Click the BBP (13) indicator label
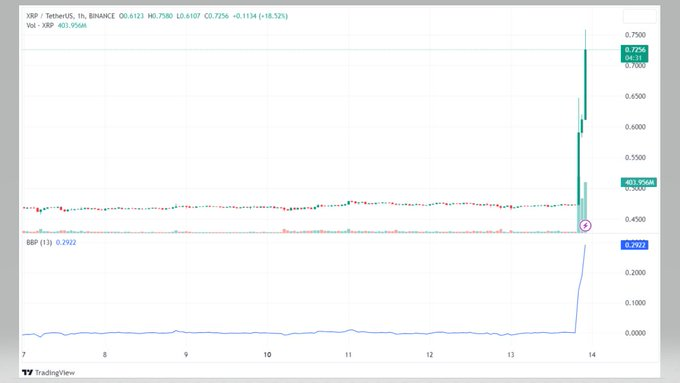This screenshot has height=383, width=680. coord(39,242)
